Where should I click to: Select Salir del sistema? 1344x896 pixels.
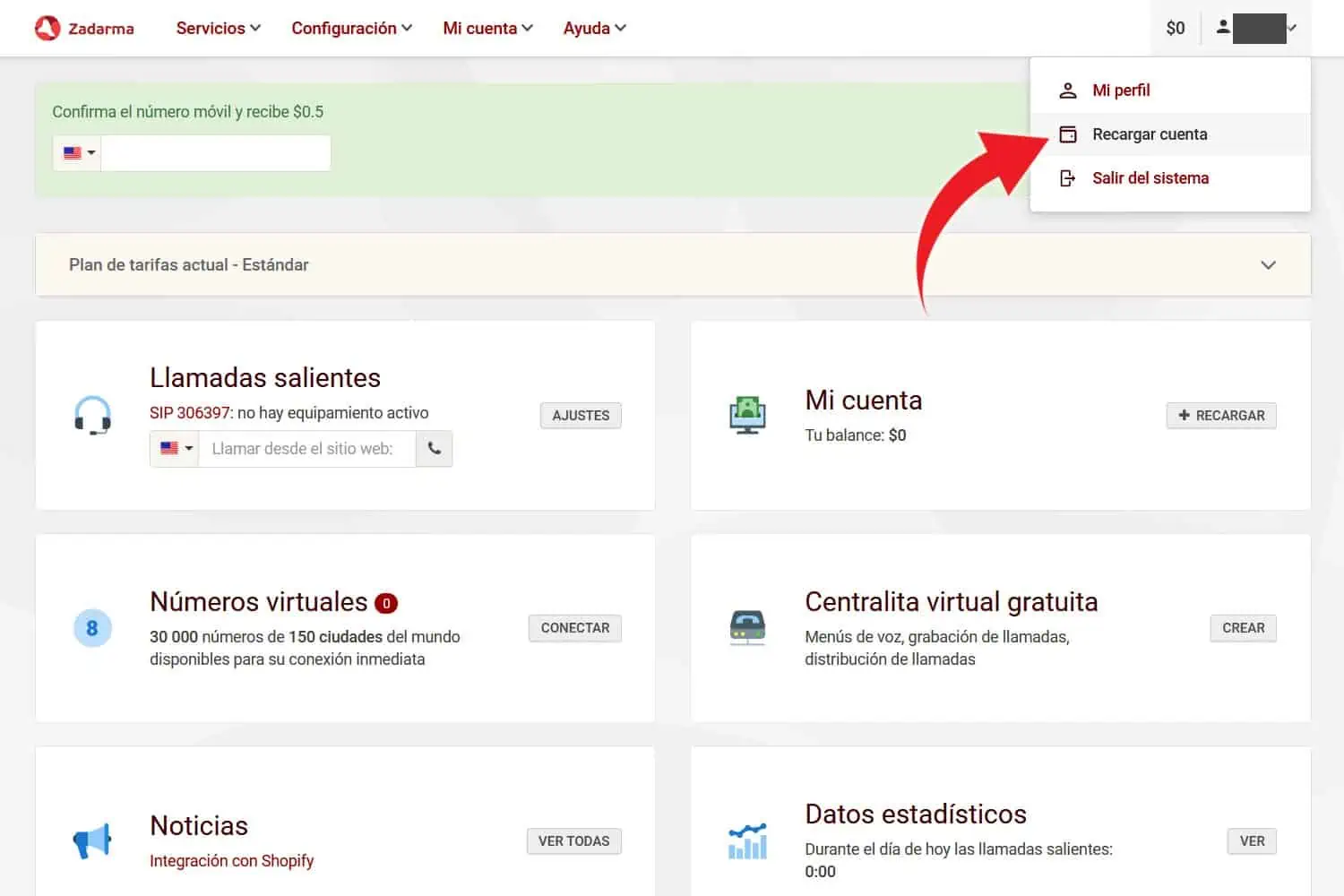pyautogui.click(x=1170, y=178)
